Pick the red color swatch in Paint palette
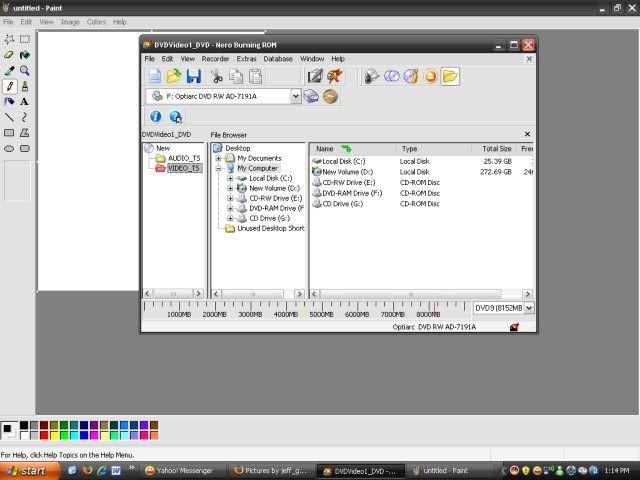640x480 pixels. [x=44, y=435]
